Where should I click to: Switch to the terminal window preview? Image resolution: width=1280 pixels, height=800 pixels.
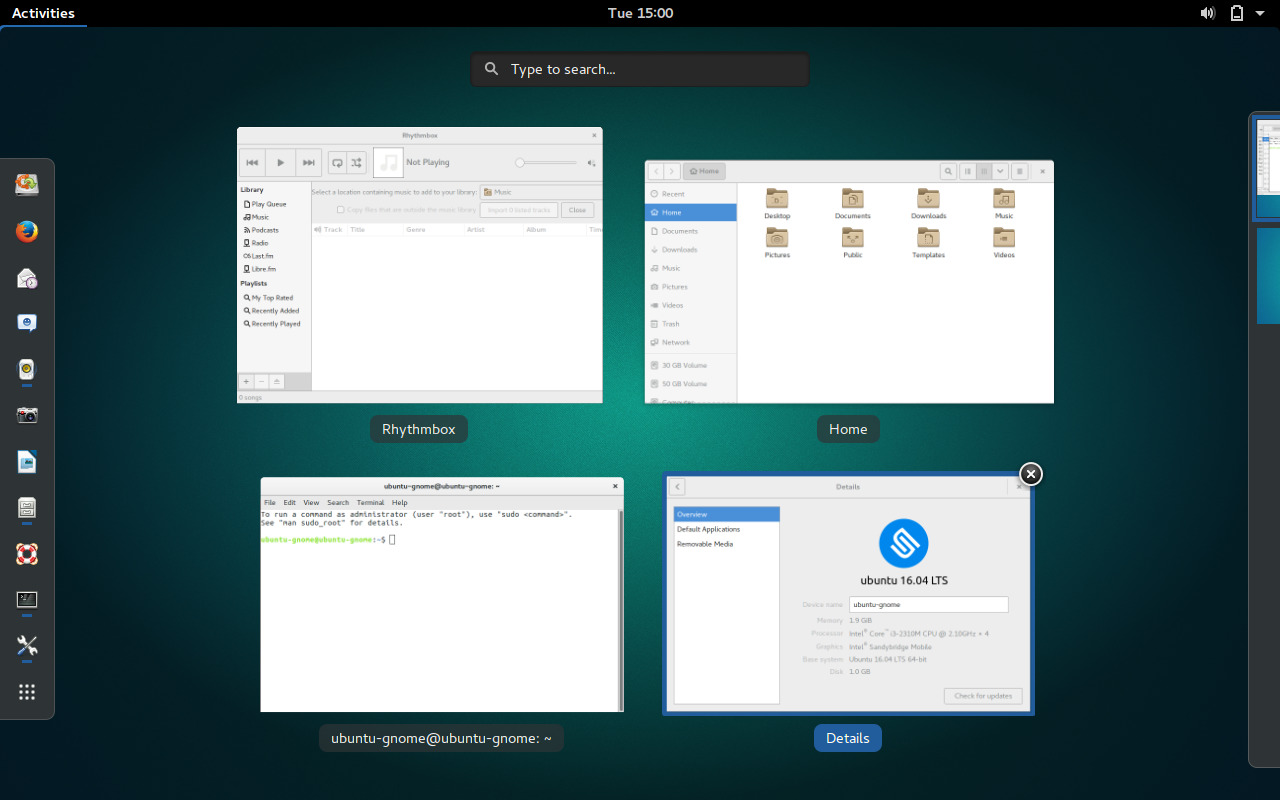click(442, 595)
